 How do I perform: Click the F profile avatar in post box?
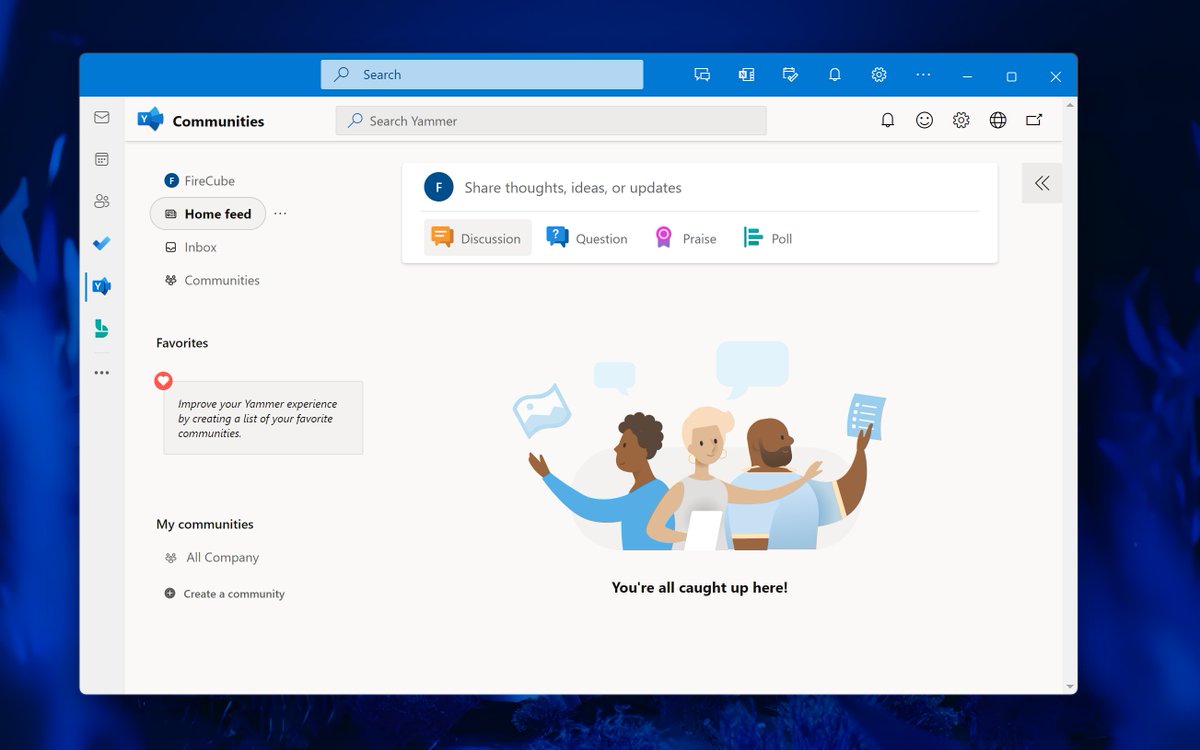(439, 187)
